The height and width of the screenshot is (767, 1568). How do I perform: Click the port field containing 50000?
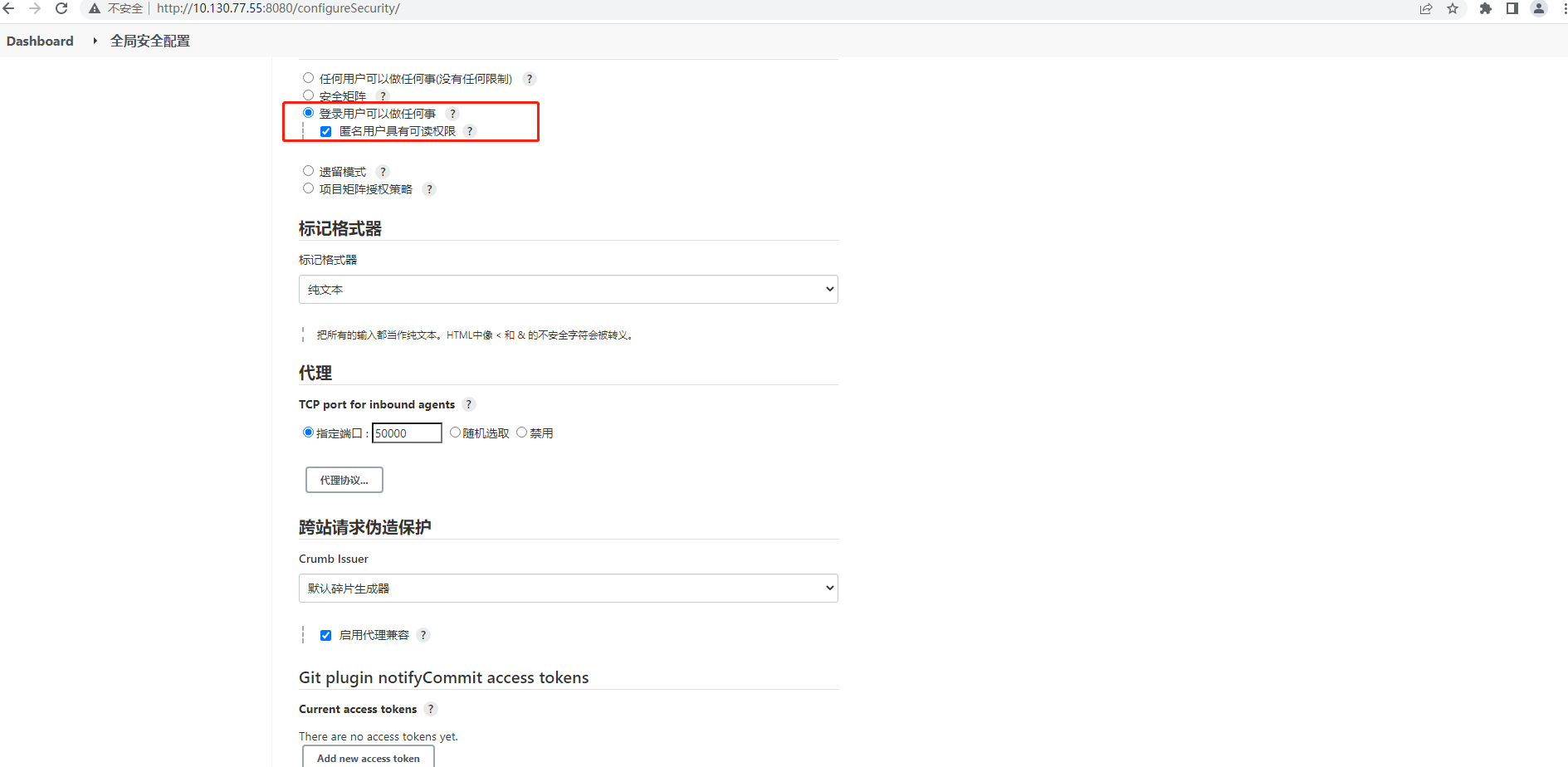[407, 433]
